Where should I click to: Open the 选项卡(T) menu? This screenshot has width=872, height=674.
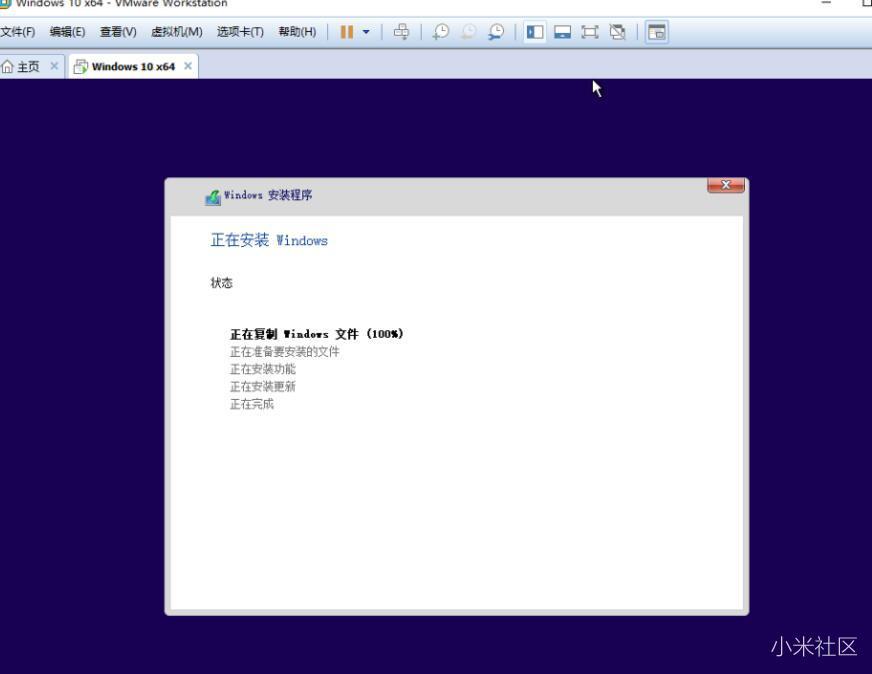pos(240,32)
